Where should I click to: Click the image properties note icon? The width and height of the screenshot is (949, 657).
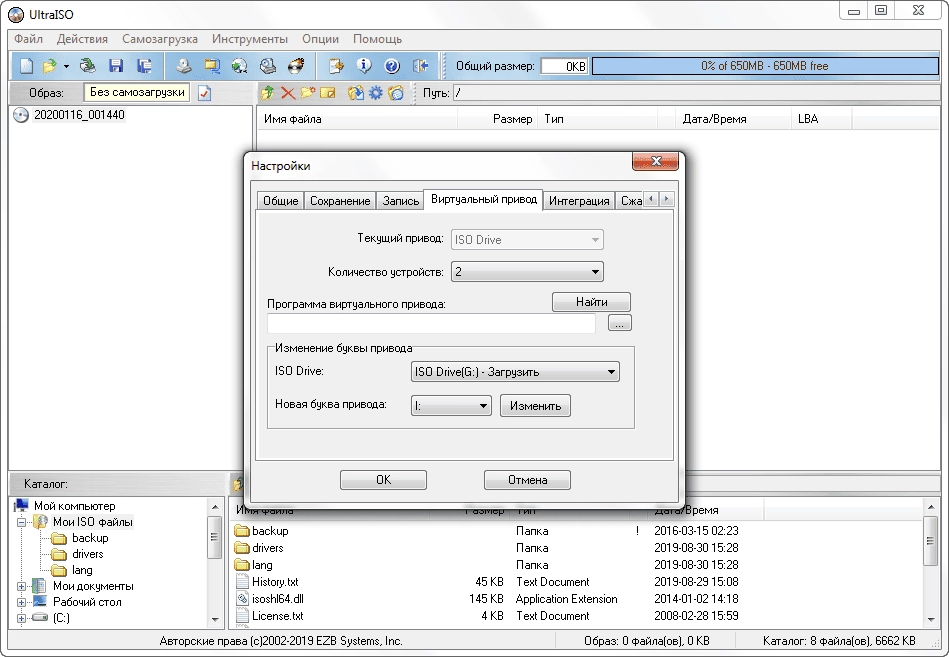(336, 66)
